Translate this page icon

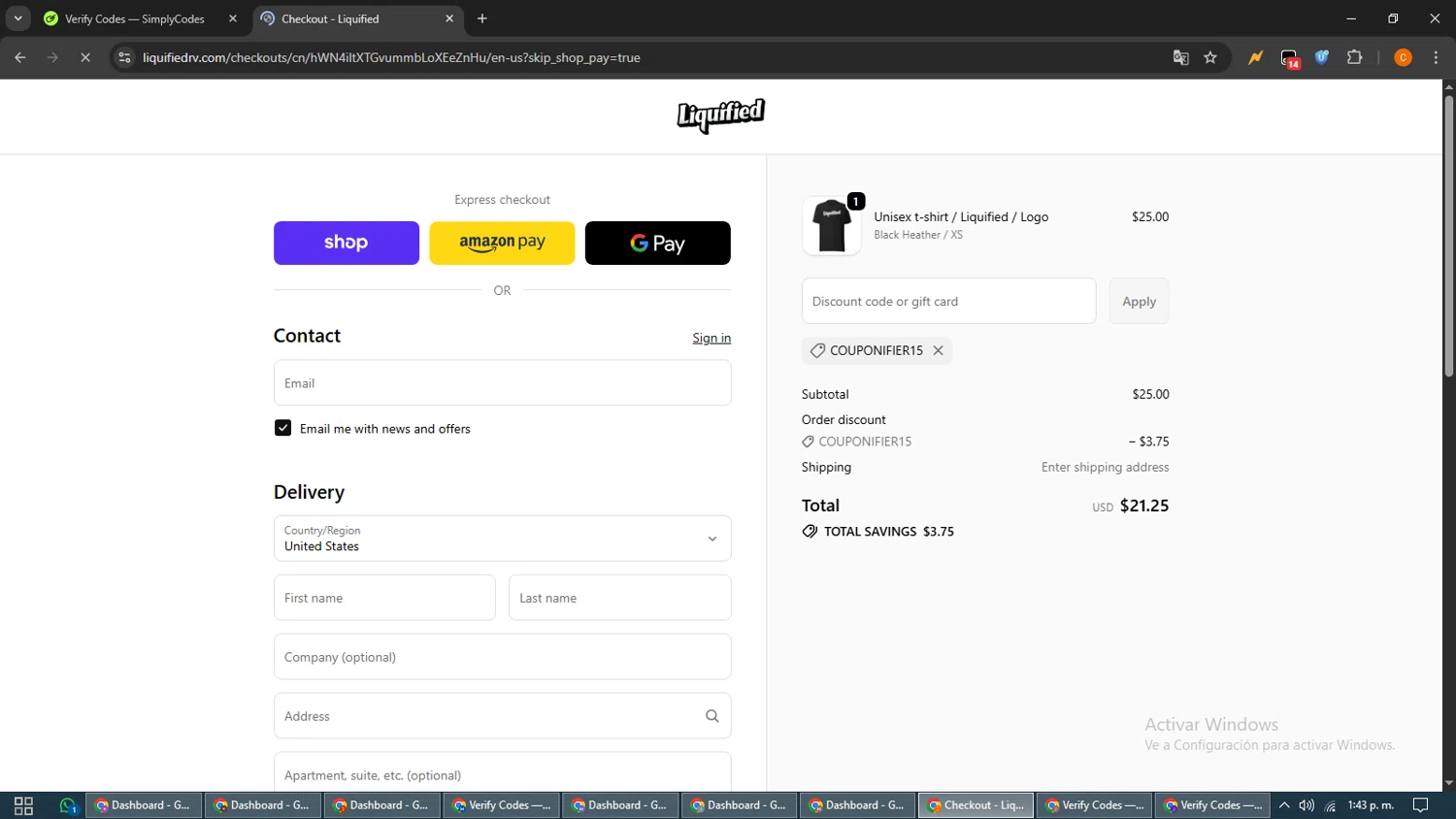tap(1180, 57)
